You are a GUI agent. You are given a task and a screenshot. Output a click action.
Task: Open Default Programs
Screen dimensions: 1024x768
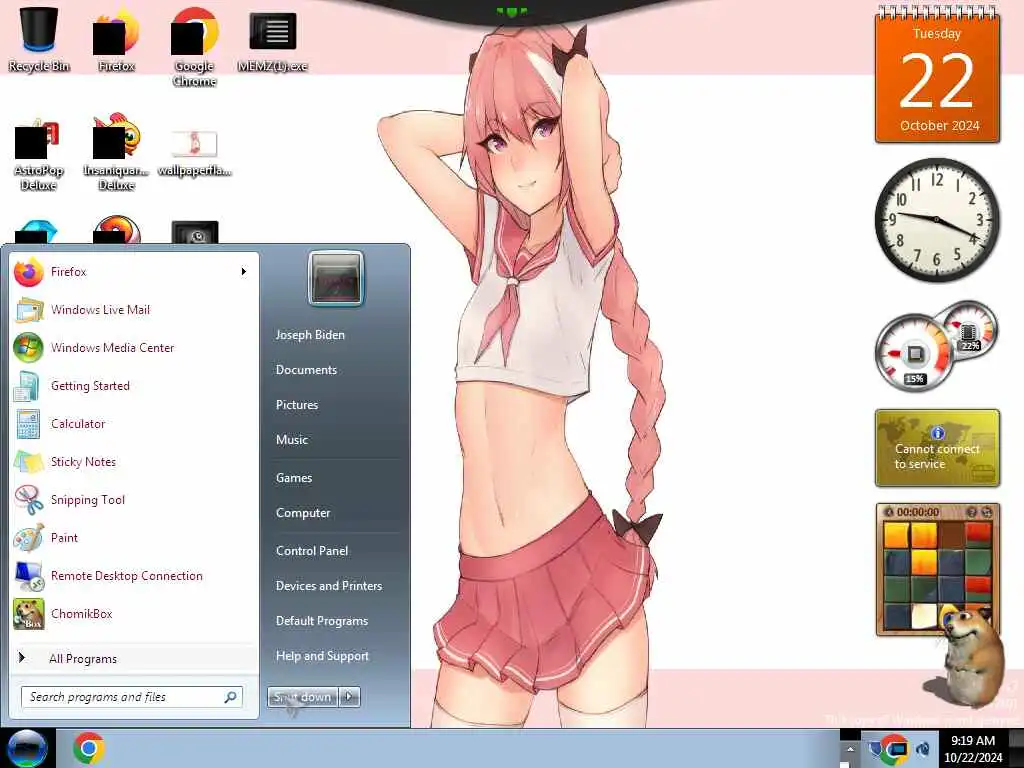(322, 621)
